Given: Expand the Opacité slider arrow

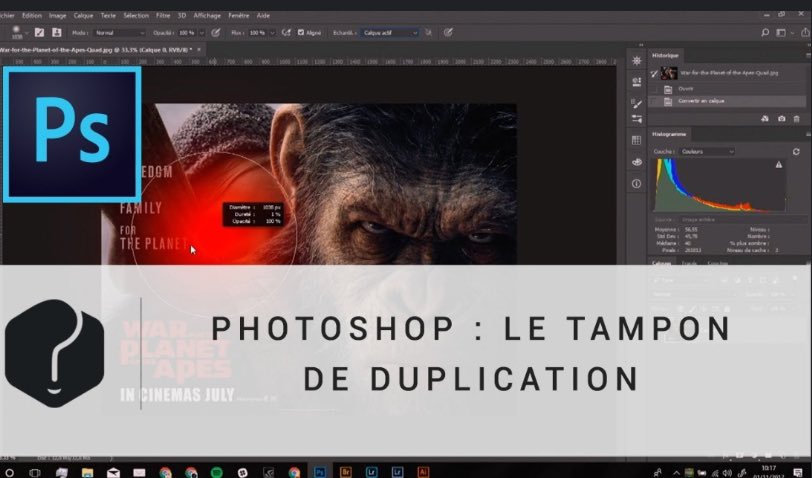Looking at the screenshot, I should click(202, 33).
